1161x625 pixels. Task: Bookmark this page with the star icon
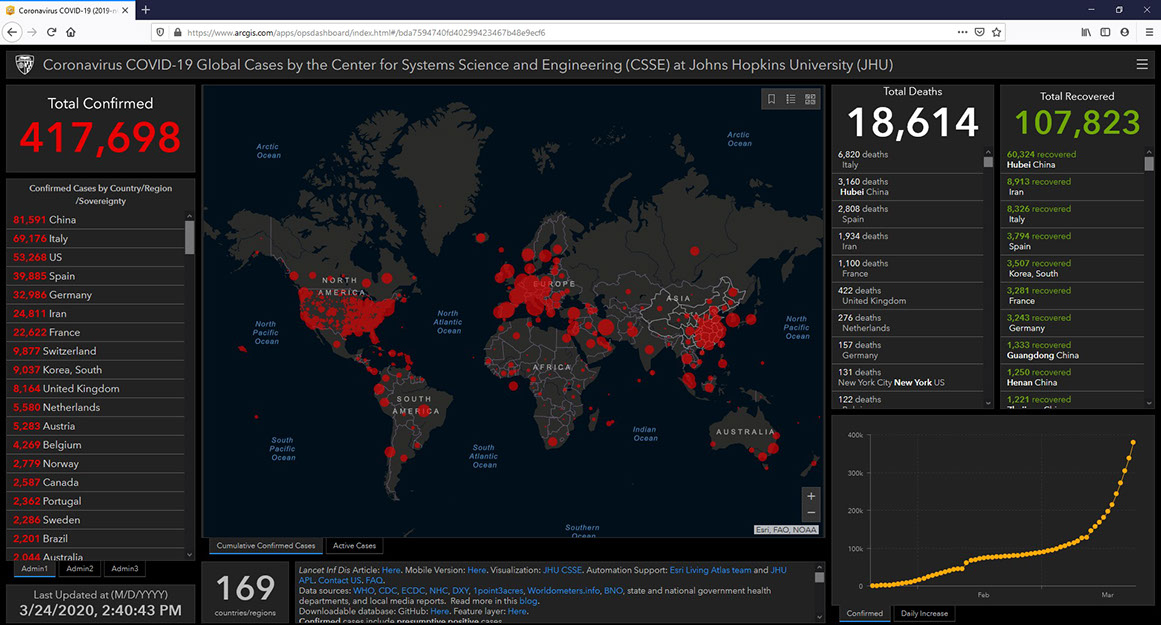tap(997, 32)
